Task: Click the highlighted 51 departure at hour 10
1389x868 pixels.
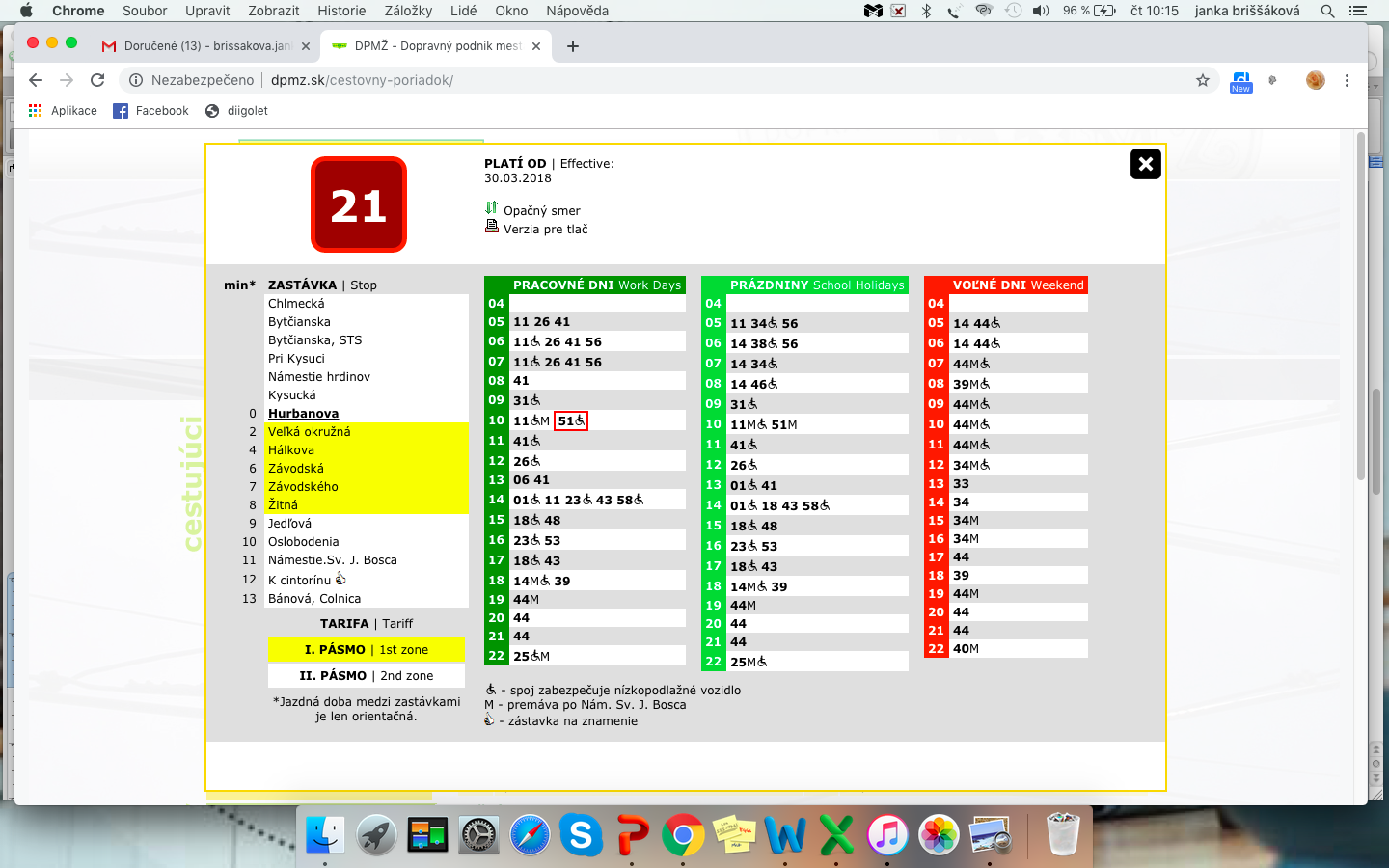Action: pyautogui.click(x=571, y=420)
